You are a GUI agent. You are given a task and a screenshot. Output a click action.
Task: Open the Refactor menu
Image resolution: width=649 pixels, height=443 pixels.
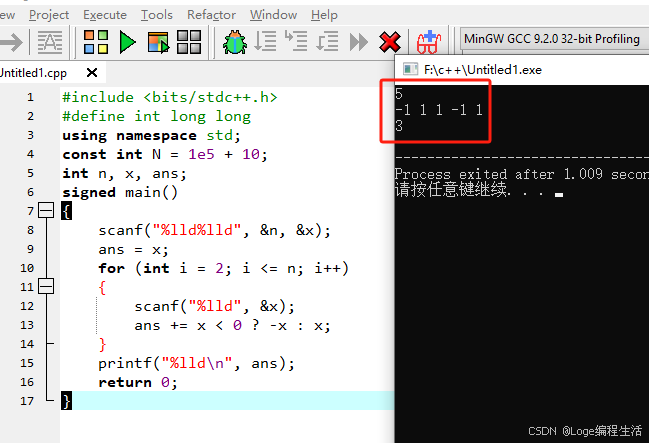pyautogui.click(x=212, y=15)
